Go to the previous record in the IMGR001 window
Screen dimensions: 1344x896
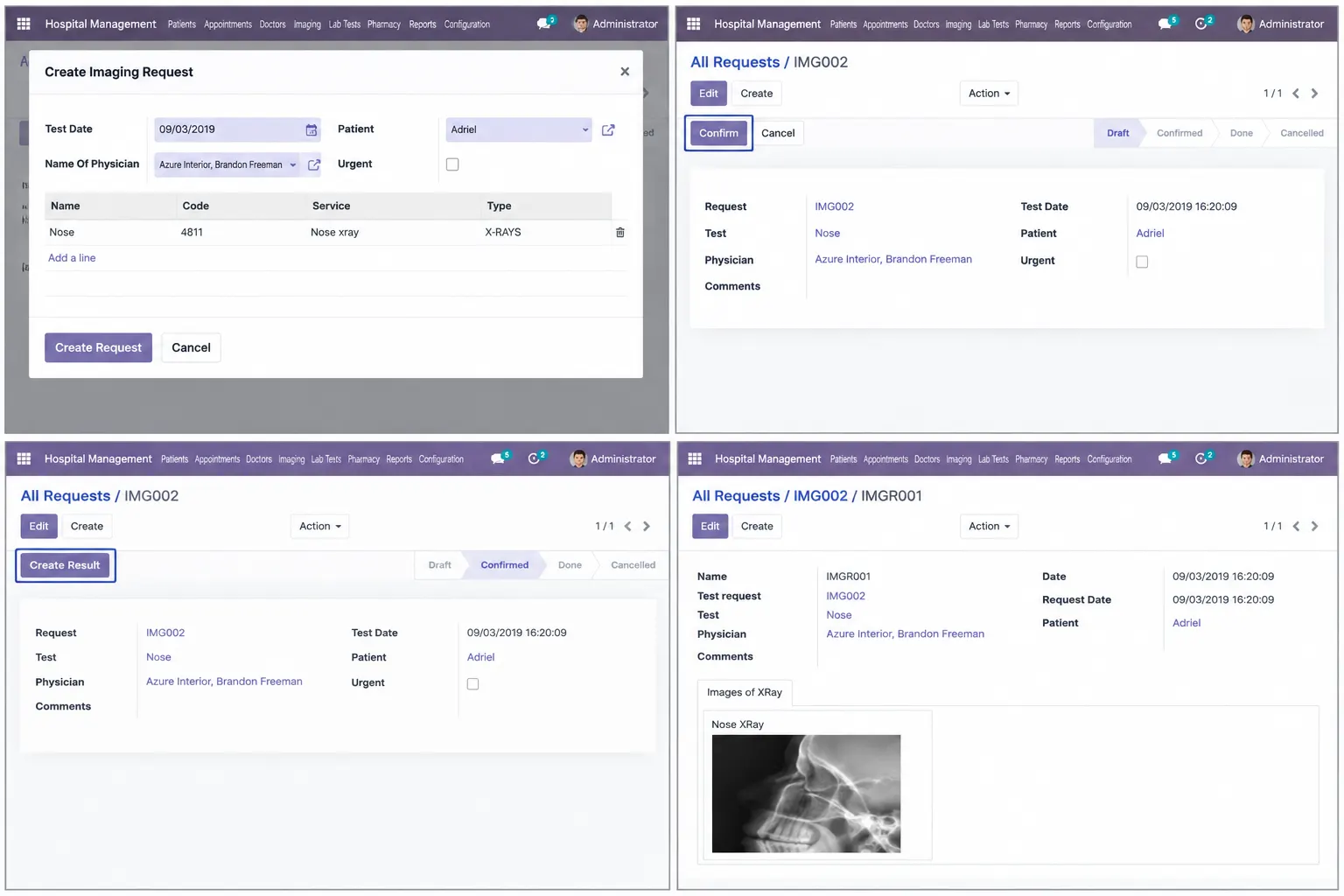tap(1296, 527)
